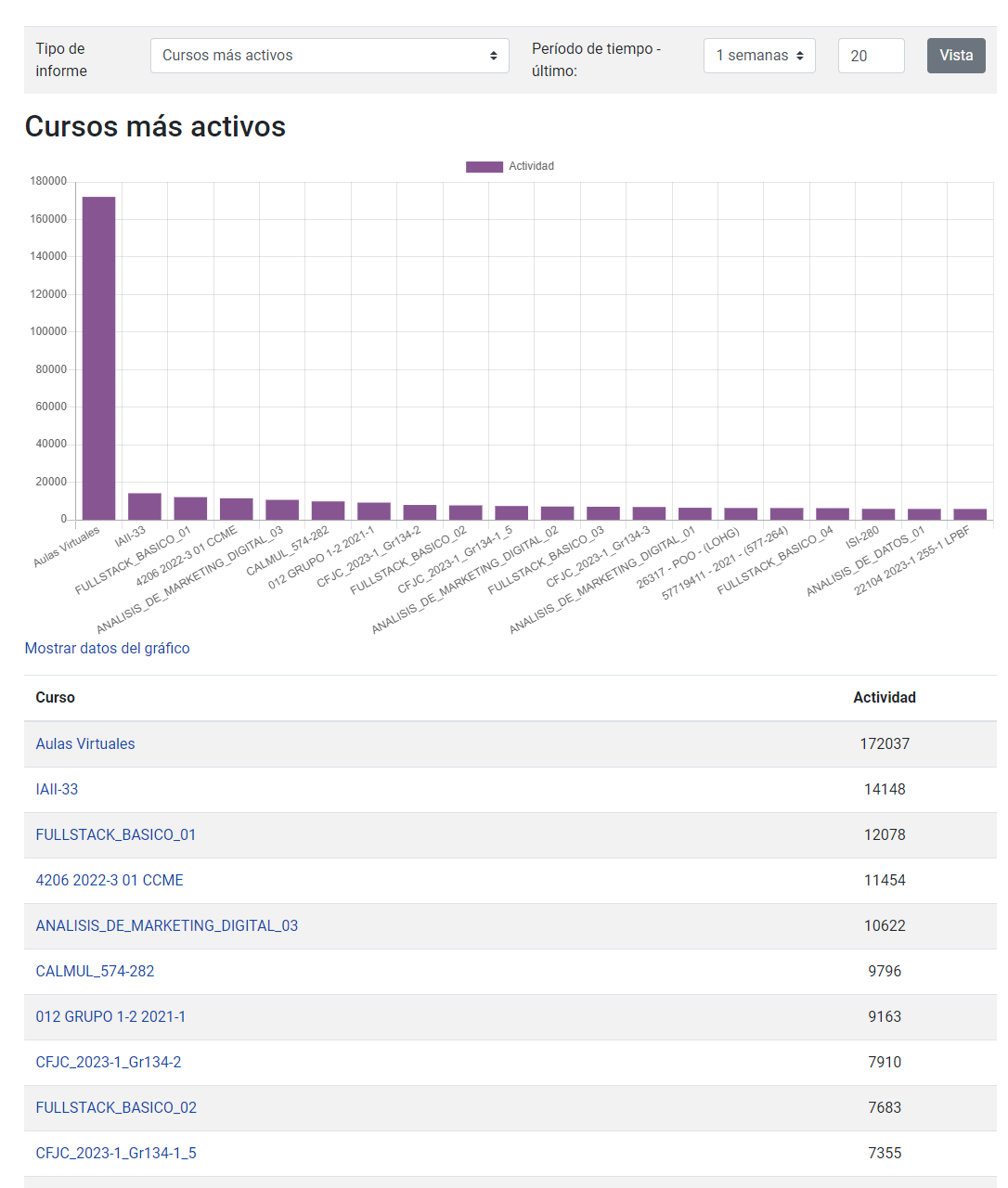Open ANALISIS_DE_MARKETING_DIGITAL_03 course link
Screen dimensions: 1008x1188
click(167, 925)
